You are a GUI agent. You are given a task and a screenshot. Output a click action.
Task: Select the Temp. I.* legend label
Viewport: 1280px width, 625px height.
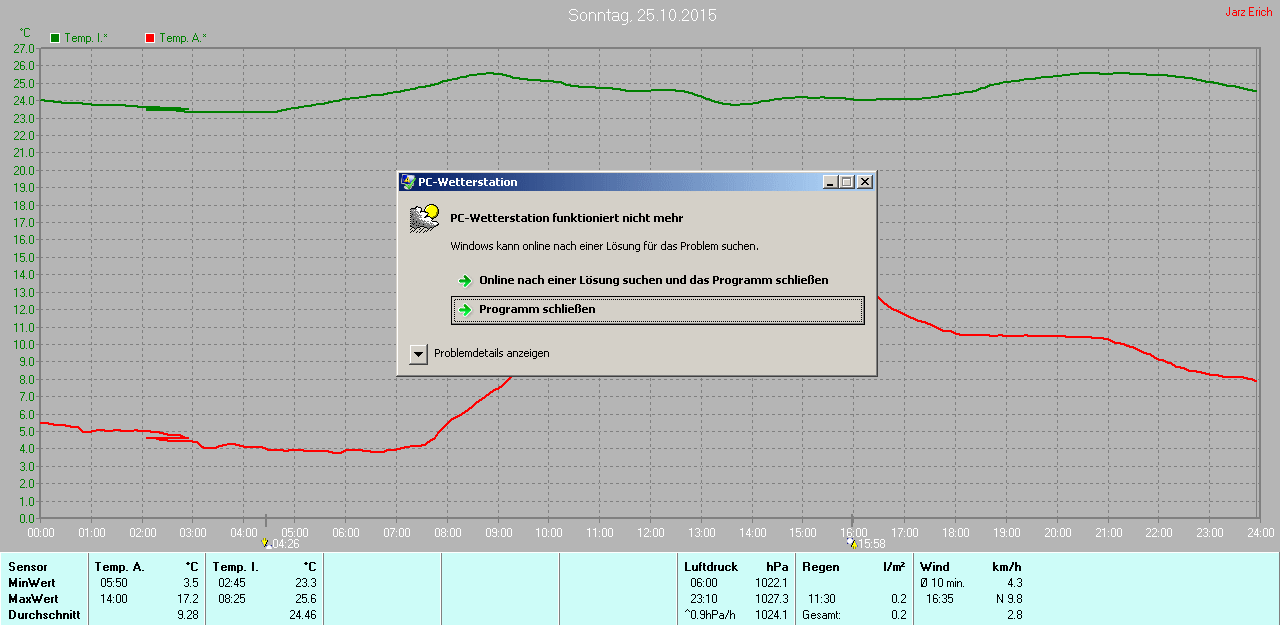86,38
